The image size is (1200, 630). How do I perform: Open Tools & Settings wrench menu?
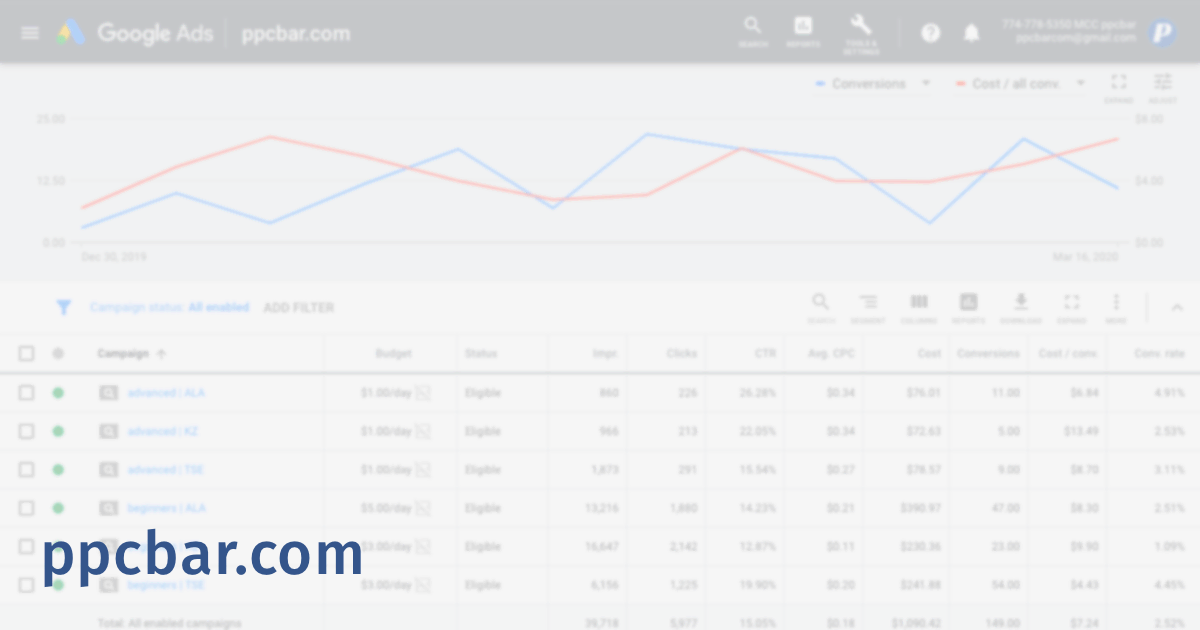coord(861,33)
